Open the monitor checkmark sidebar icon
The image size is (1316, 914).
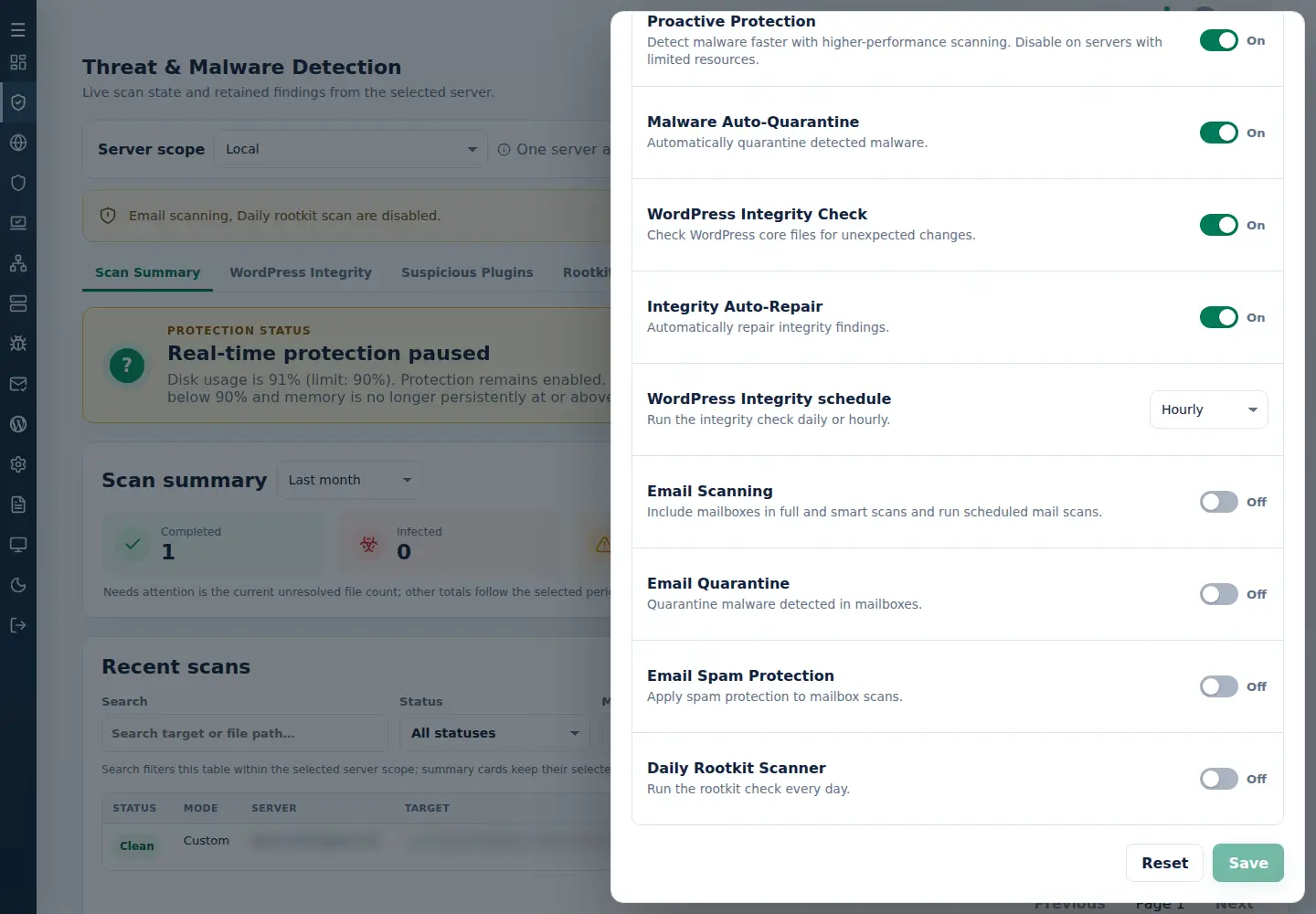click(x=18, y=223)
